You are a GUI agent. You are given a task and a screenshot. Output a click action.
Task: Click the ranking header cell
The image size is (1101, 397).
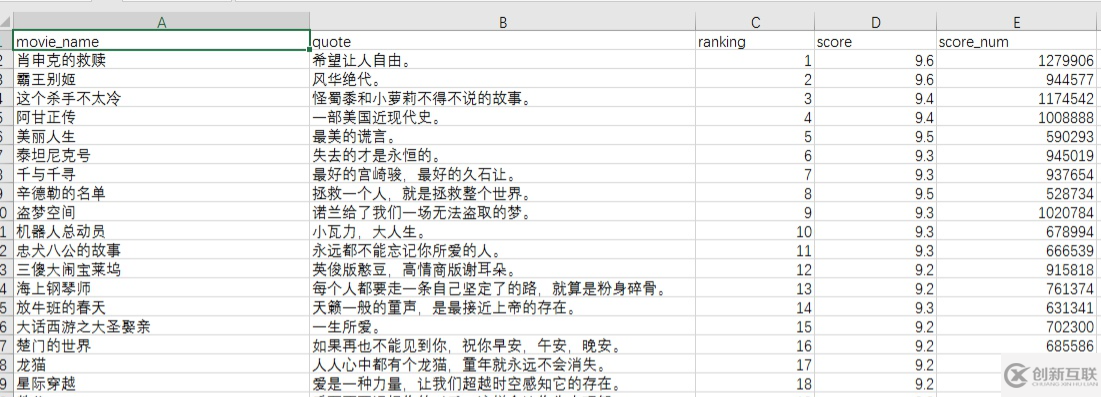point(756,41)
